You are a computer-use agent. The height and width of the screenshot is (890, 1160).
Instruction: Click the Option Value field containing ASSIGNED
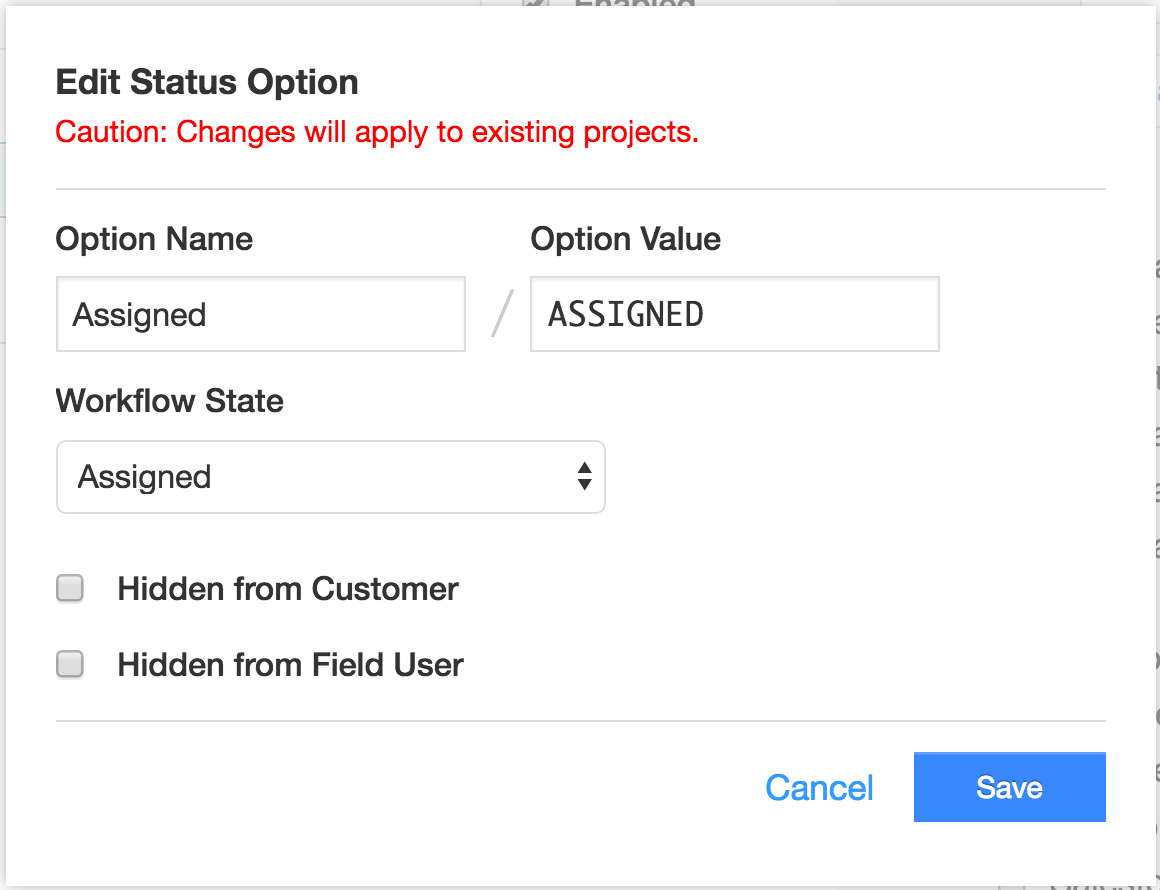click(x=734, y=315)
